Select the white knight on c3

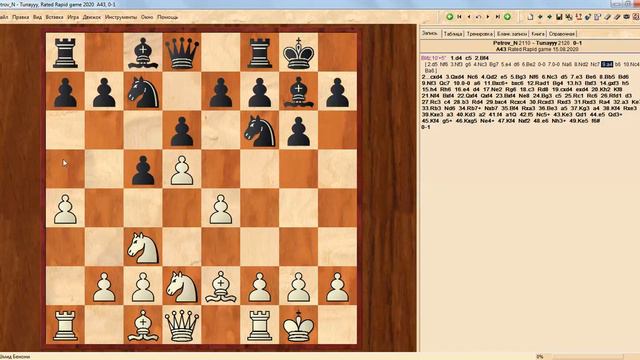pyautogui.click(x=143, y=247)
